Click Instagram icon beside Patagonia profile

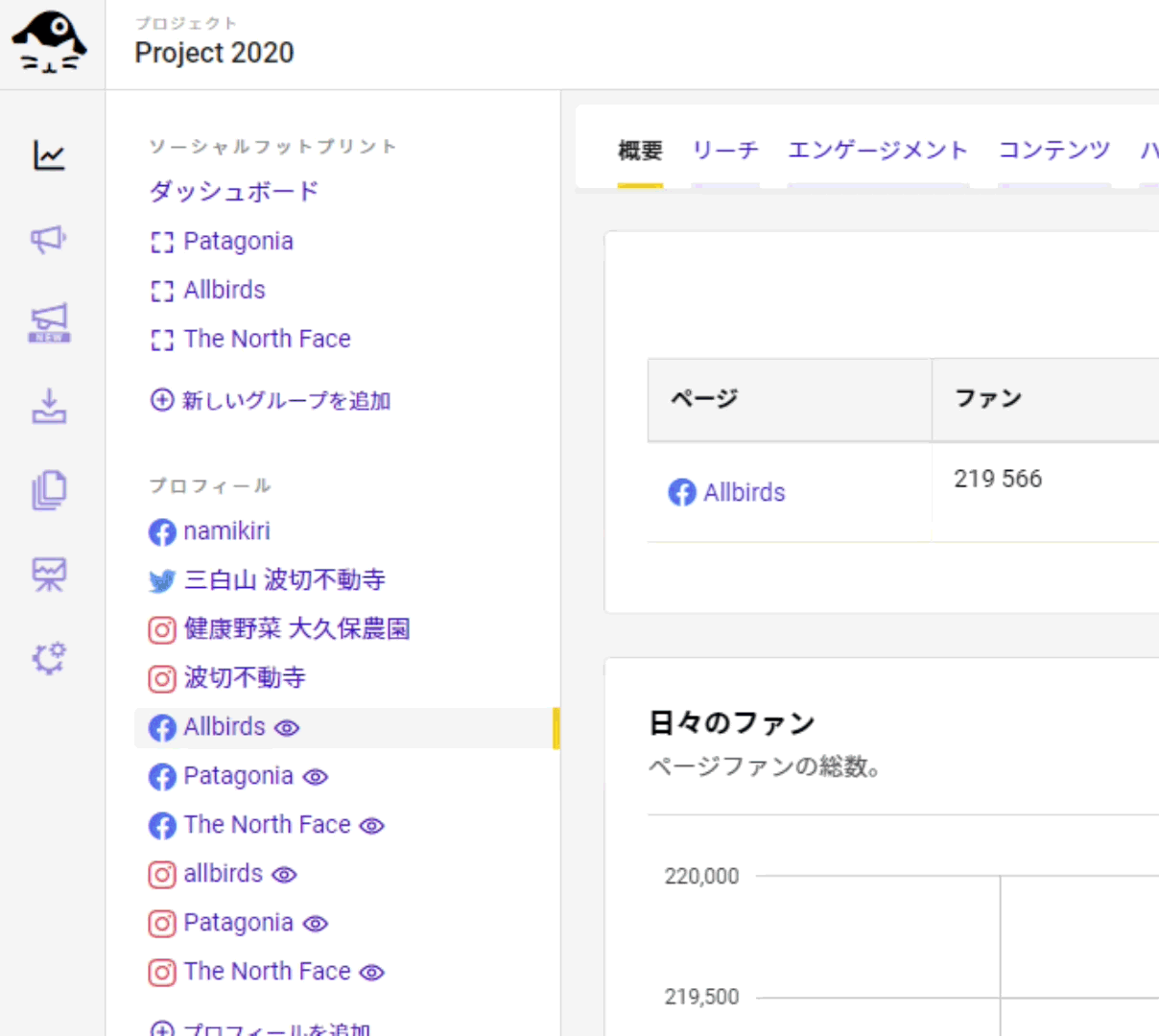162,924
